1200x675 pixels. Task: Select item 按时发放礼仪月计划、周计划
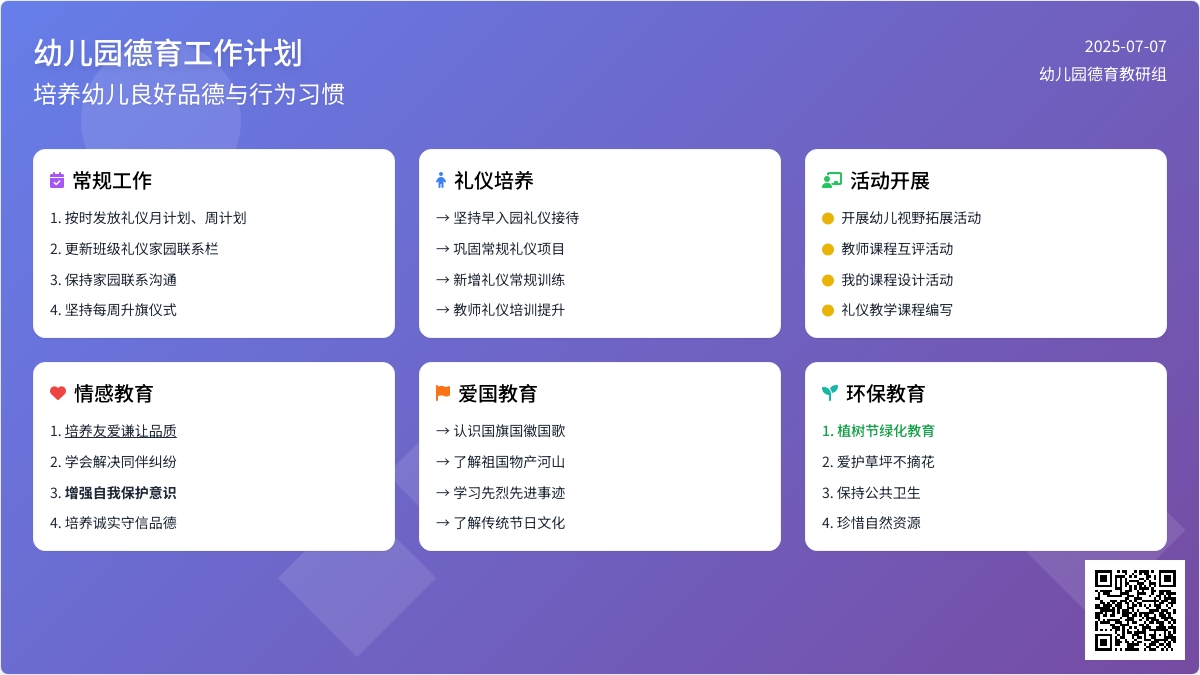point(148,218)
